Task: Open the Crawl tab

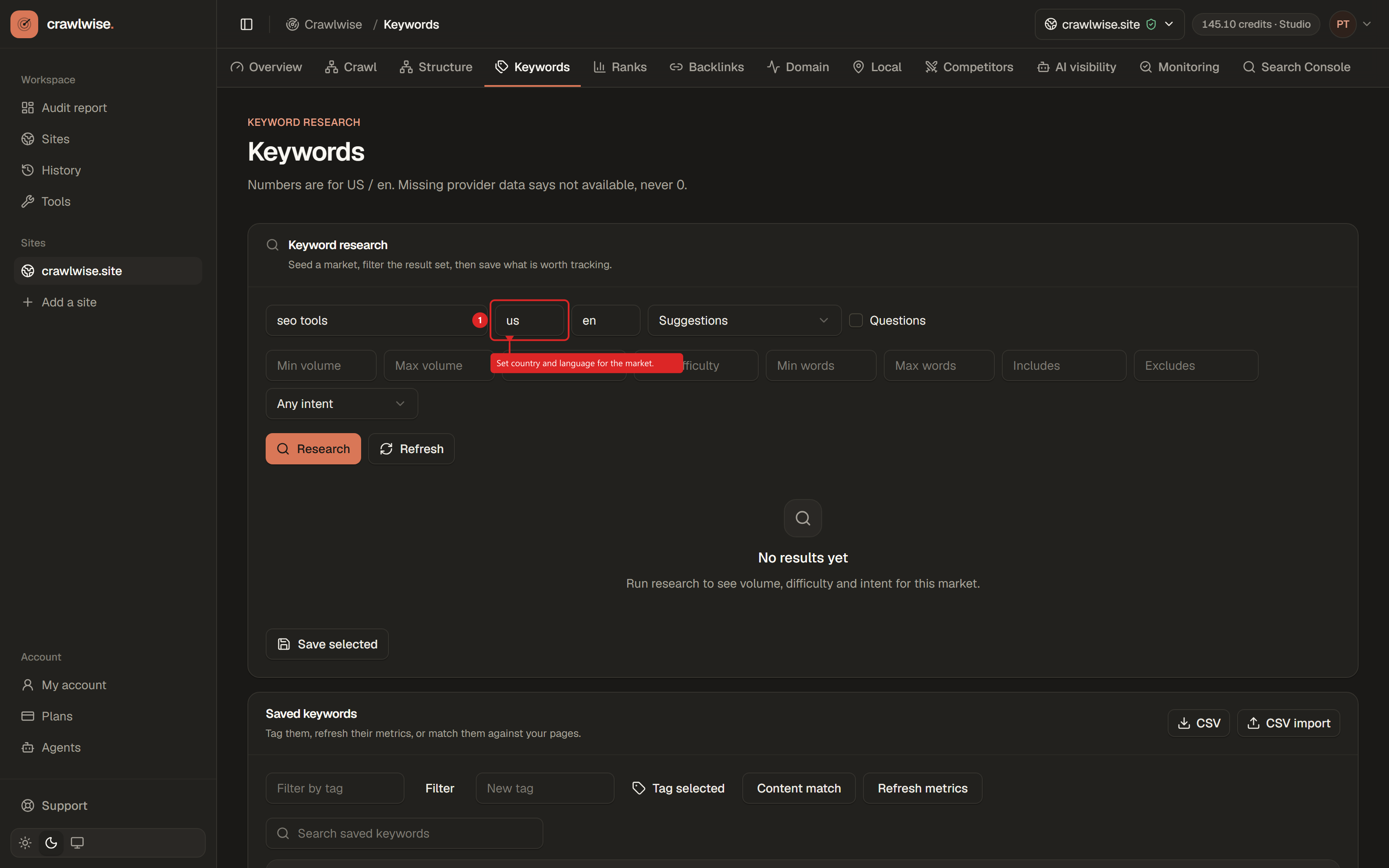Action: 351,67
